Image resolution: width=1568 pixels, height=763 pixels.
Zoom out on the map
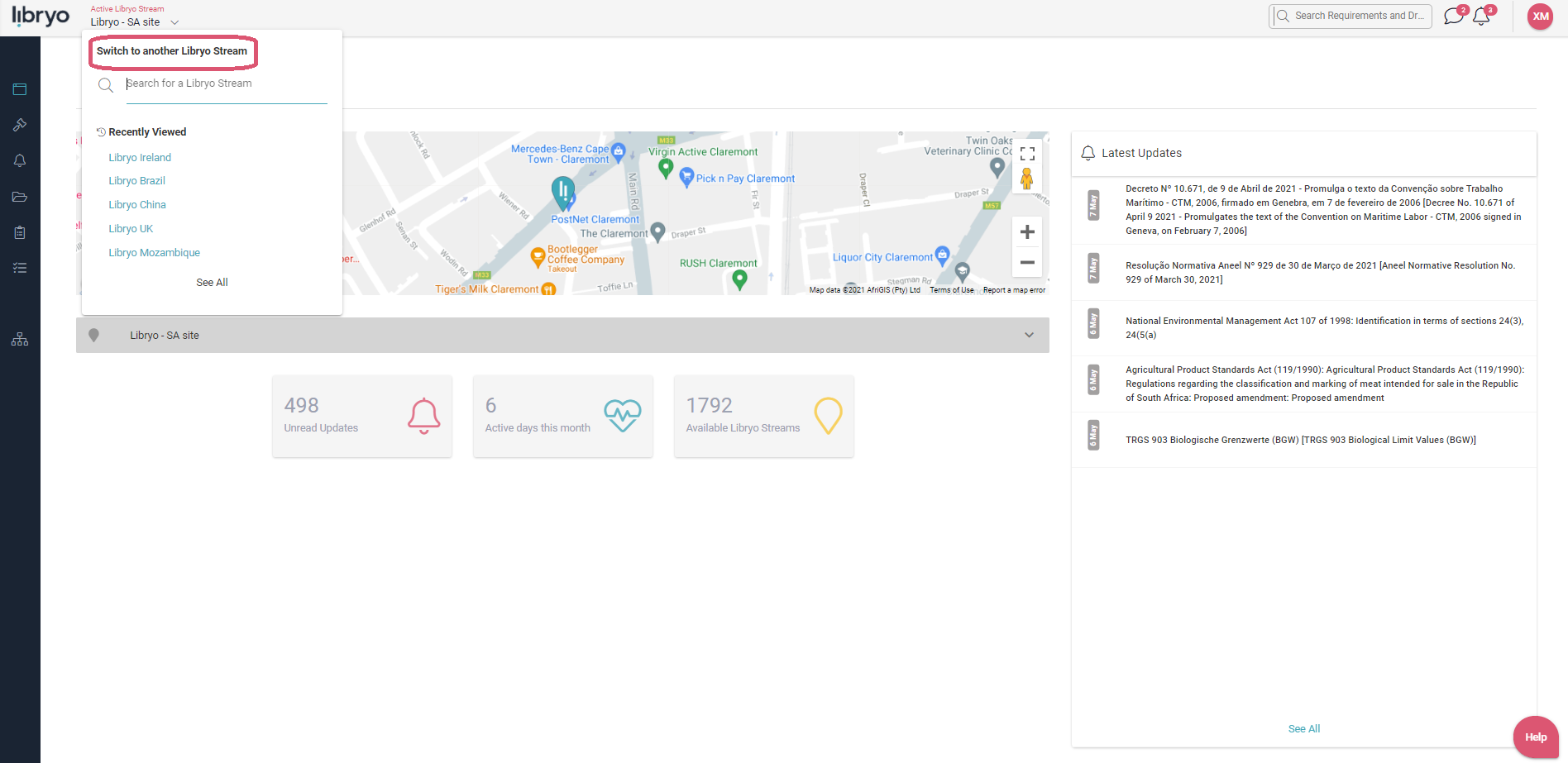tap(1027, 262)
